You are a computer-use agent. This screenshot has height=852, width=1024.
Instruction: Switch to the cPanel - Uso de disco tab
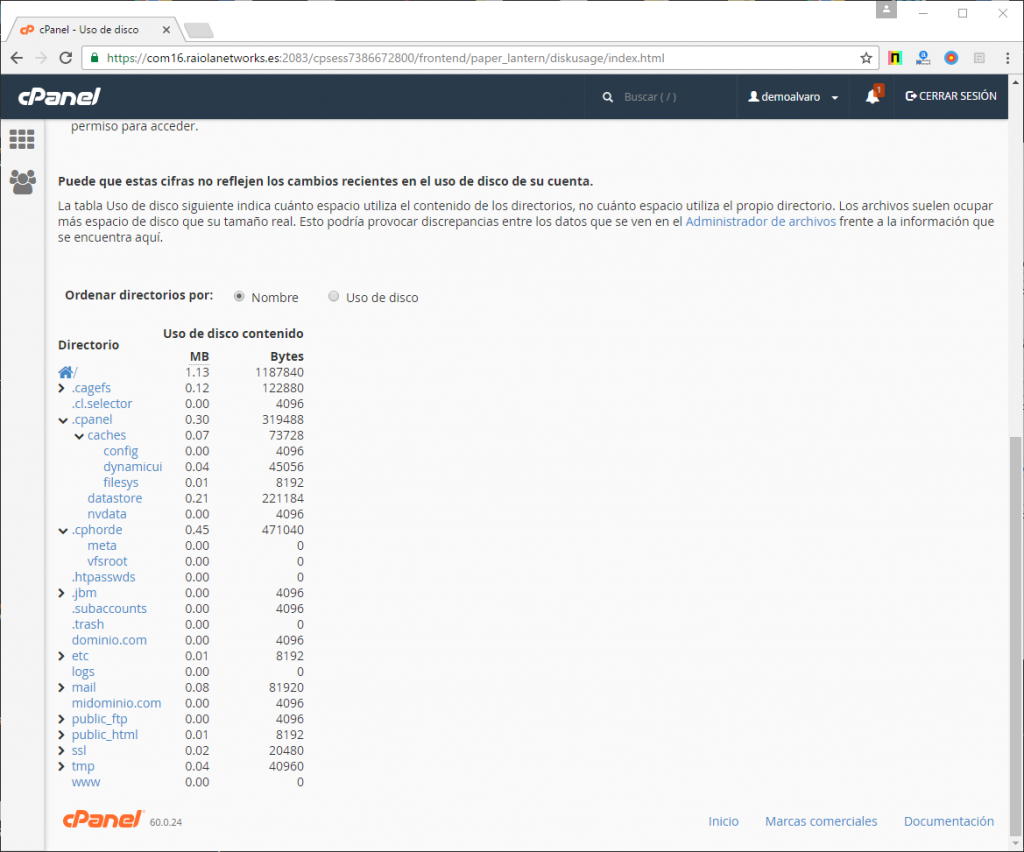95,29
